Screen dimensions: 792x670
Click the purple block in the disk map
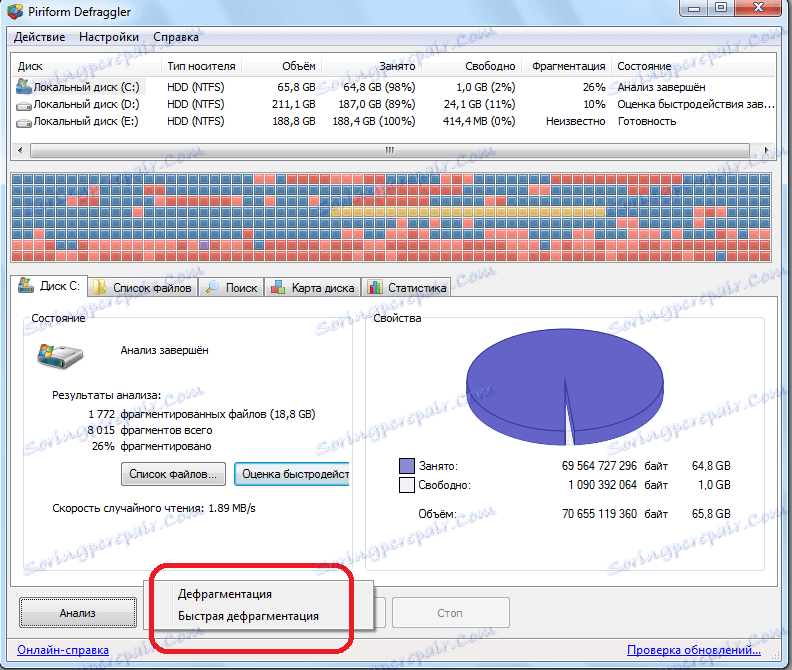pyautogui.click(x=204, y=245)
